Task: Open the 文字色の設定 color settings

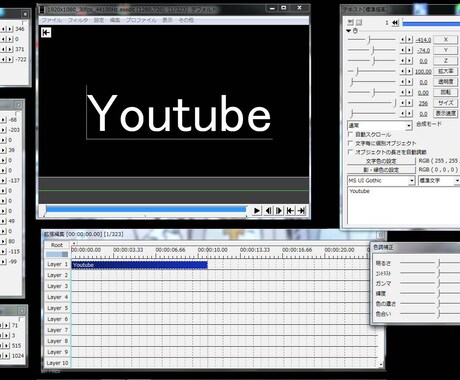Action: [x=381, y=161]
